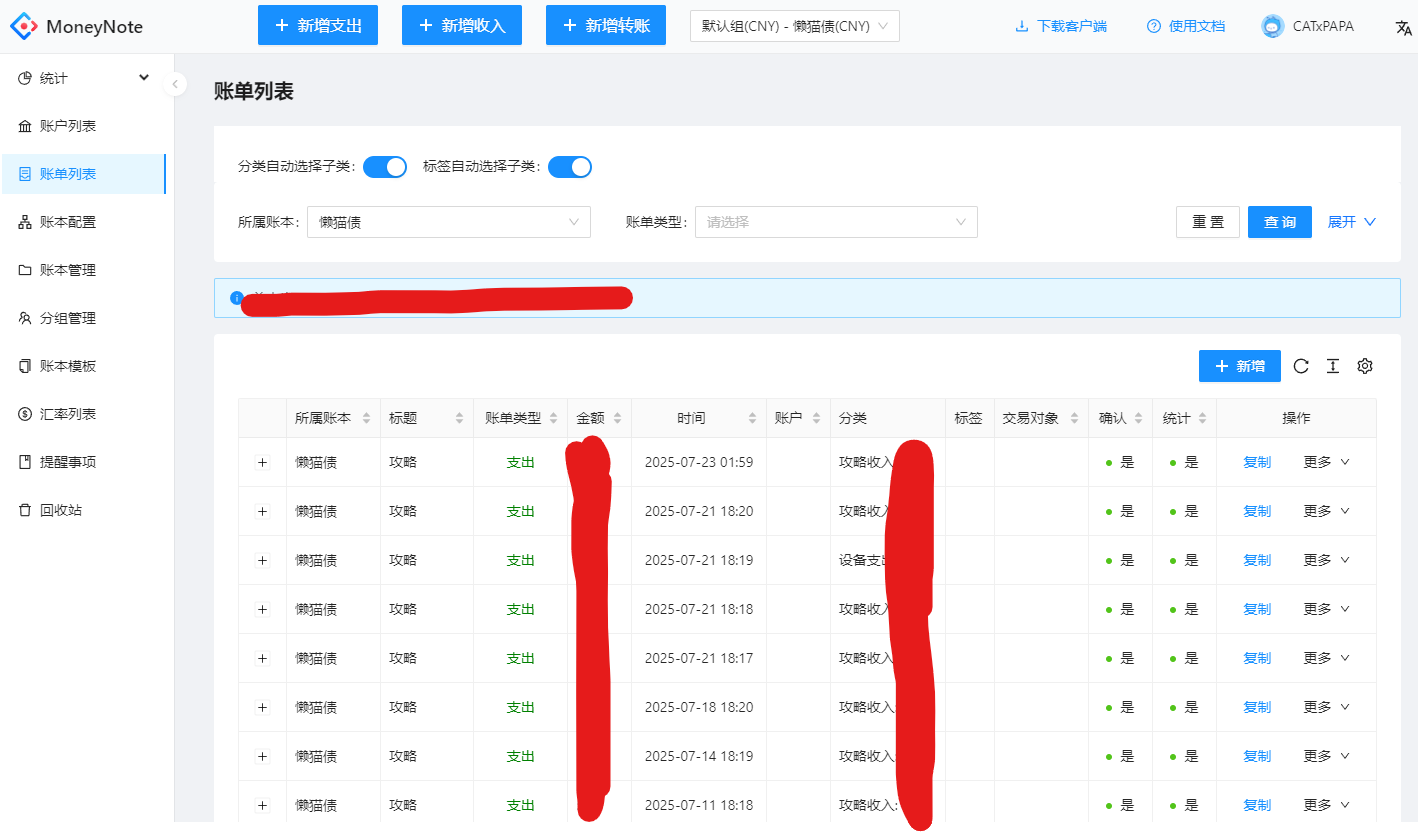Expand the first bill row plus box

[x=262, y=462]
